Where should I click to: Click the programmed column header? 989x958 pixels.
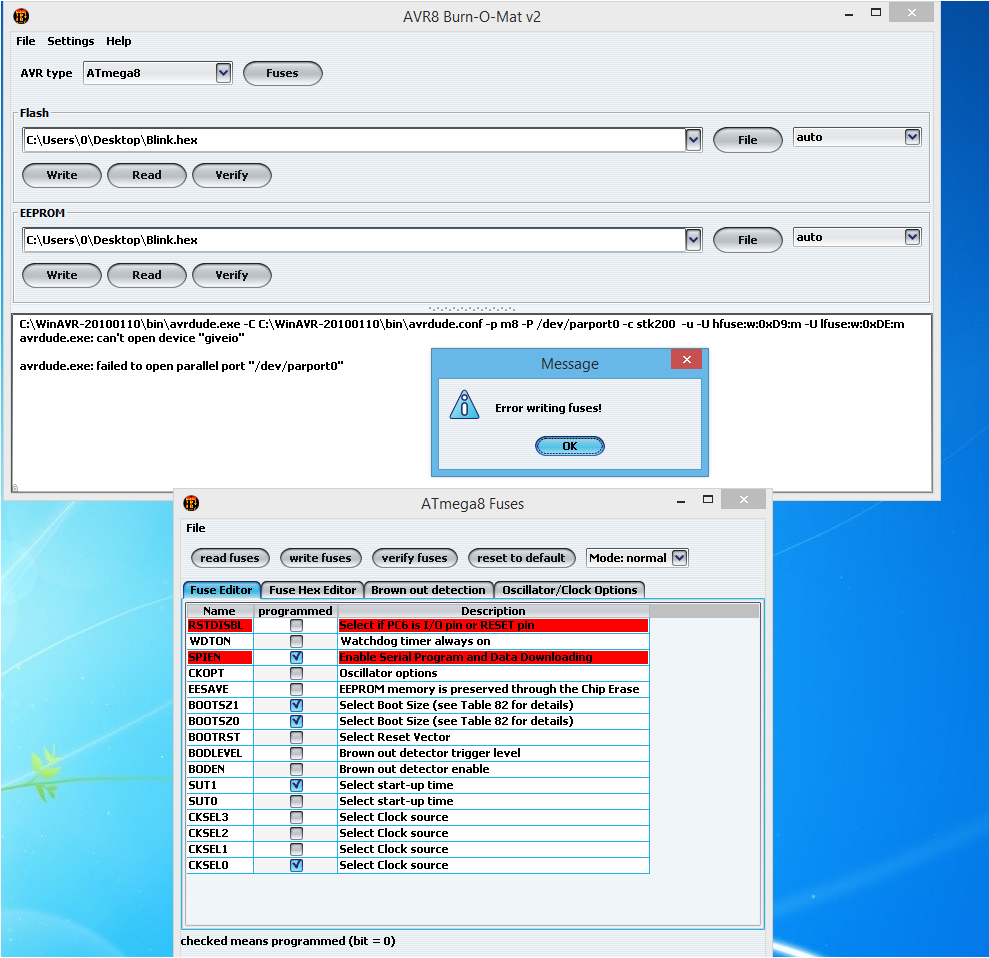pyautogui.click(x=295, y=610)
